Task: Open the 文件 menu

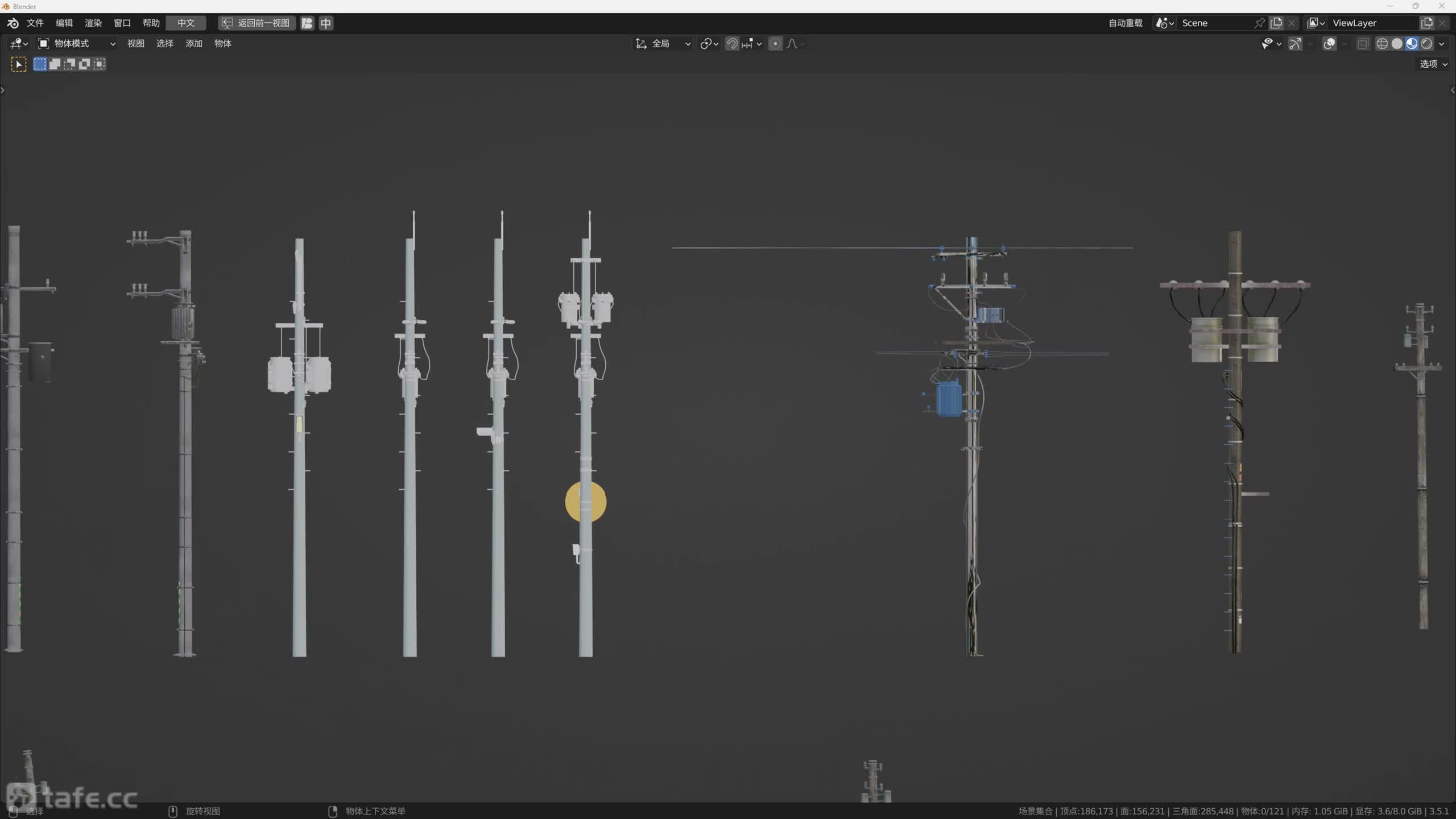Action: [x=35, y=23]
